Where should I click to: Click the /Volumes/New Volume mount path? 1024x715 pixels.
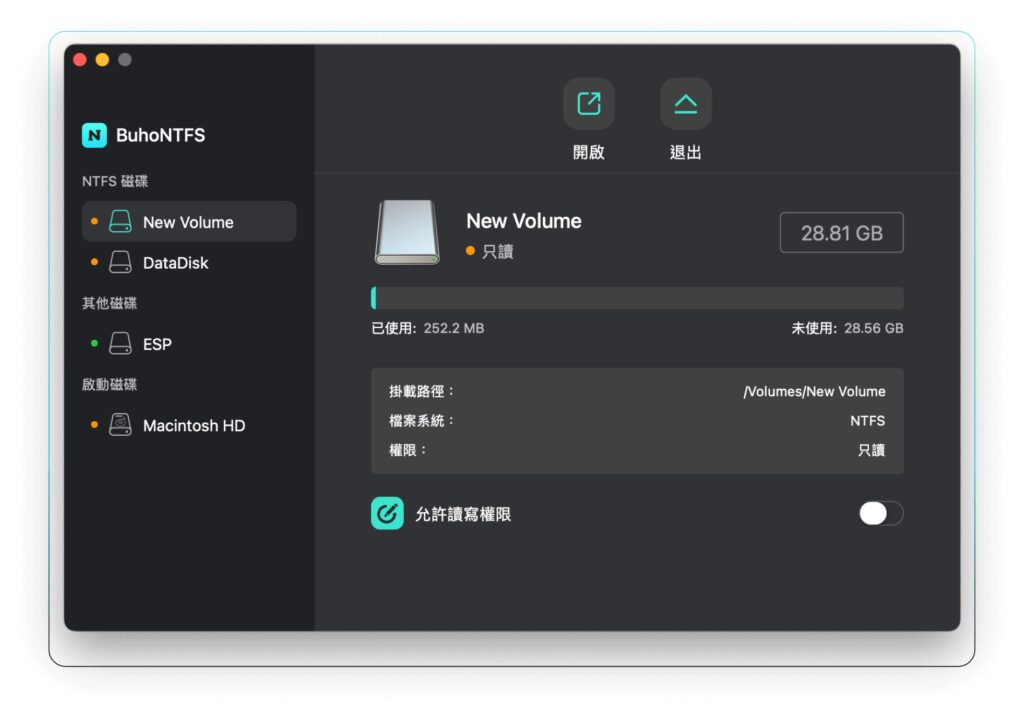pyautogui.click(x=813, y=391)
